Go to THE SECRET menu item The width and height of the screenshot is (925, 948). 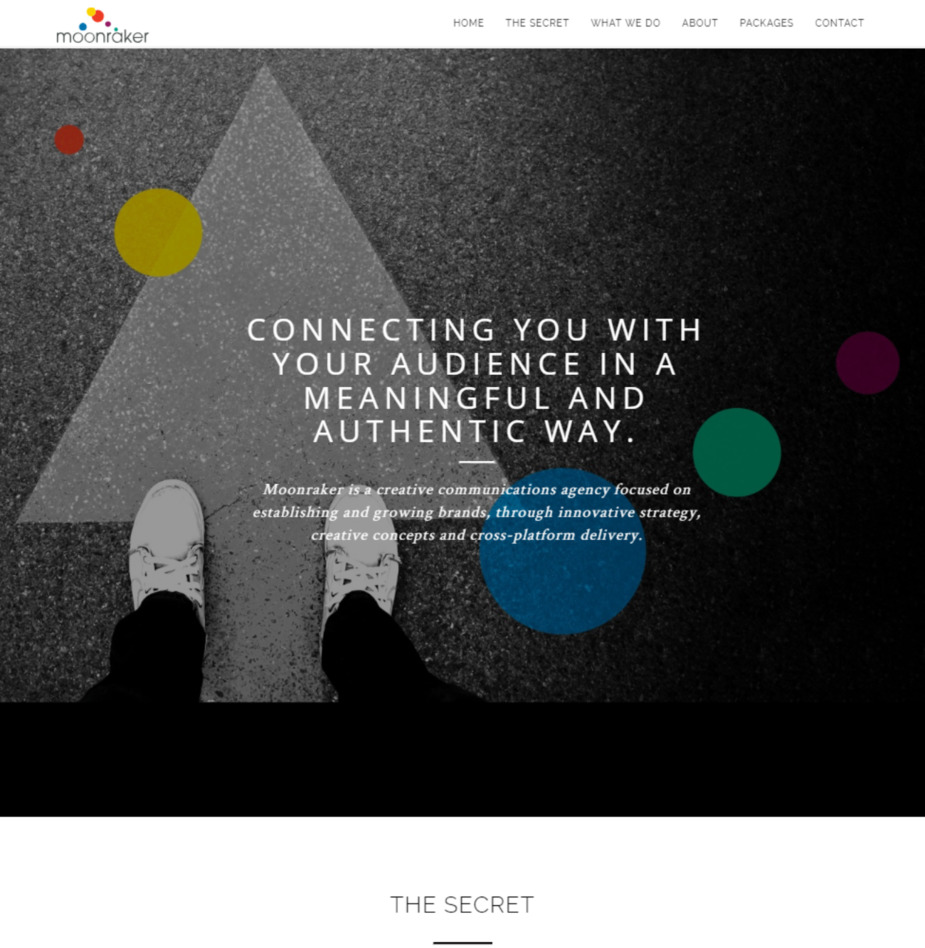(537, 23)
